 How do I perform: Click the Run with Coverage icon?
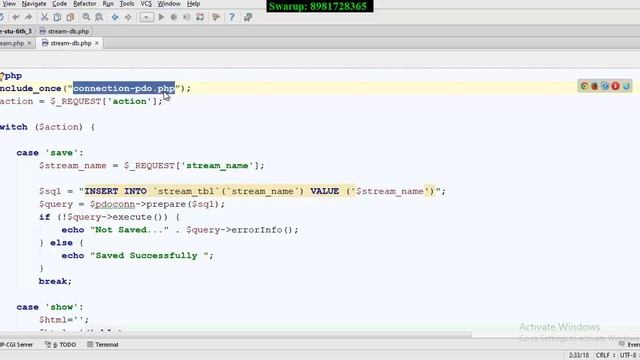(x=187, y=17)
